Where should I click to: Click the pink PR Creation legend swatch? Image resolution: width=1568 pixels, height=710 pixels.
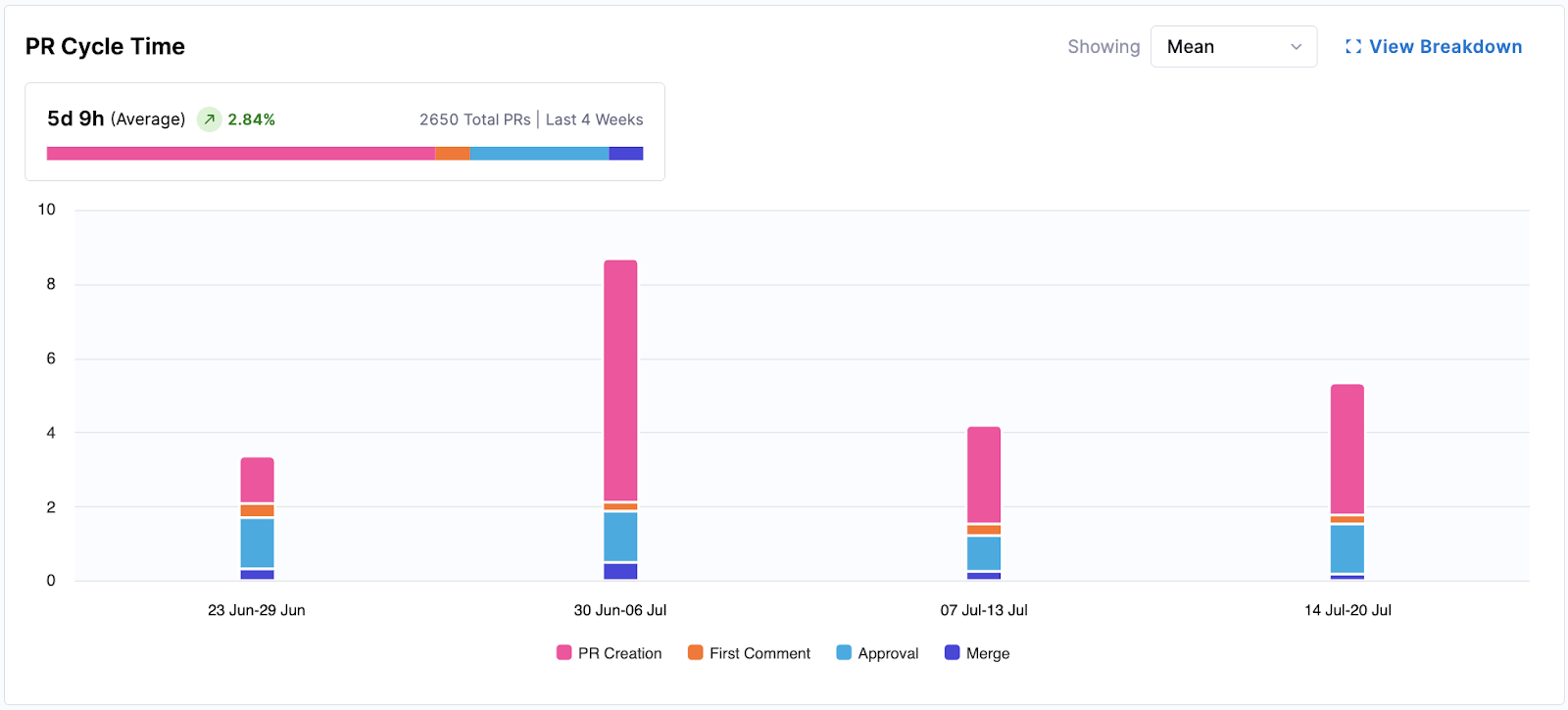[x=563, y=653]
